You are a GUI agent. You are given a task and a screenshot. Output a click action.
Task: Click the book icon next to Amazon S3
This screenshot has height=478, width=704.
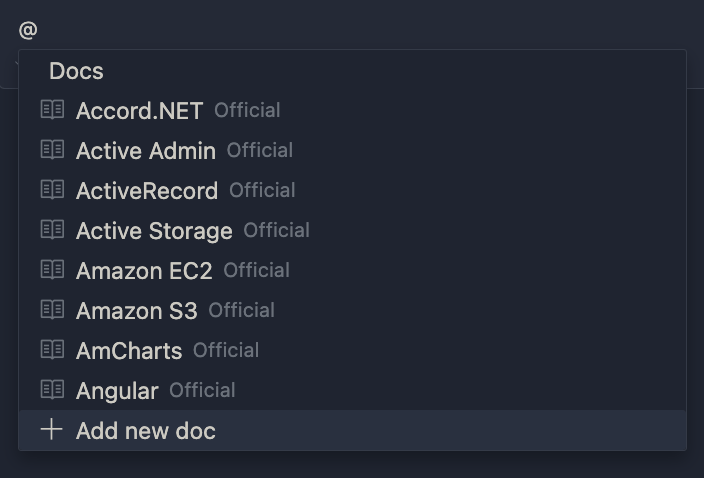pos(53,309)
